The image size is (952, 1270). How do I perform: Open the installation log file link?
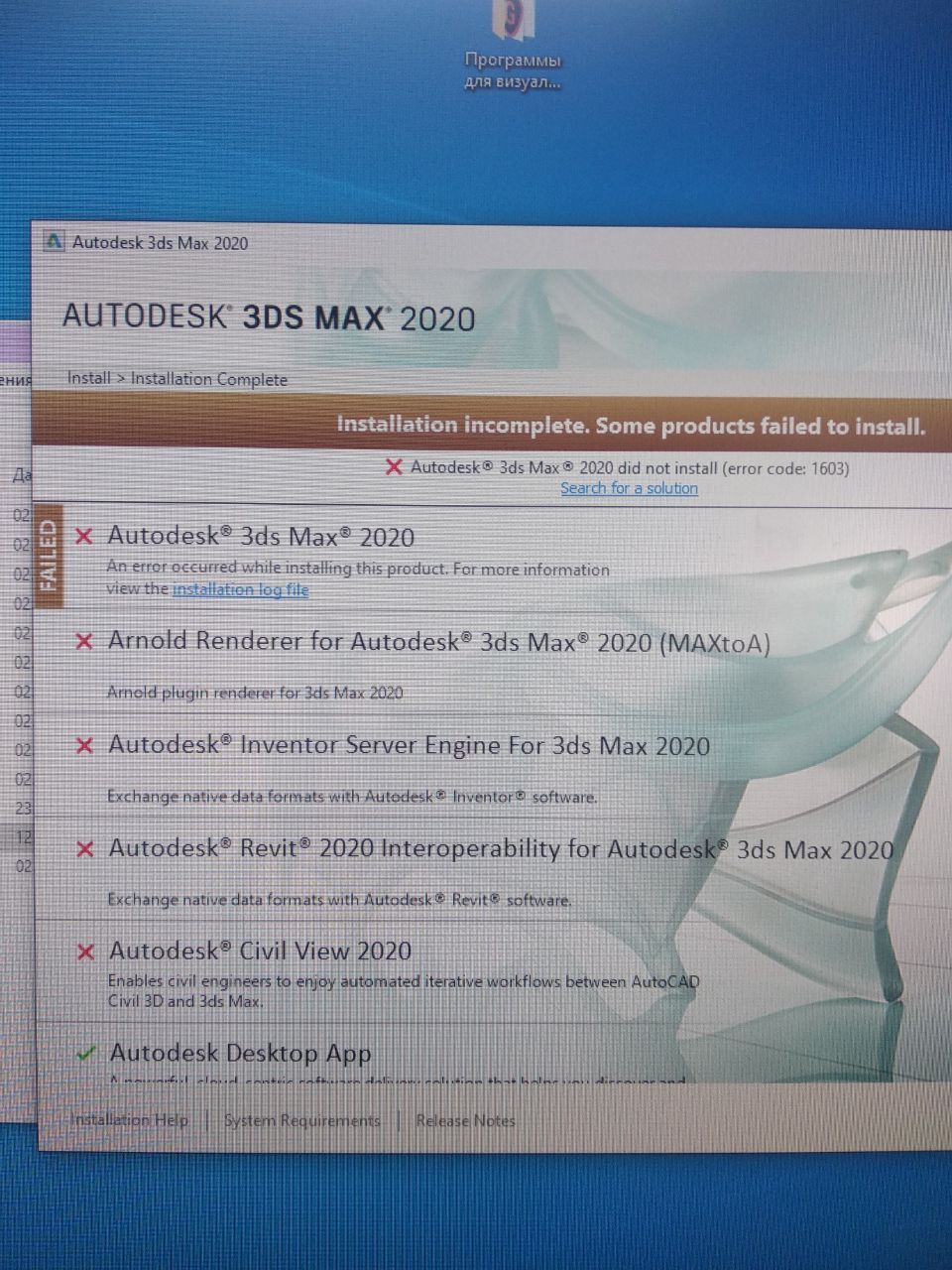click(241, 589)
